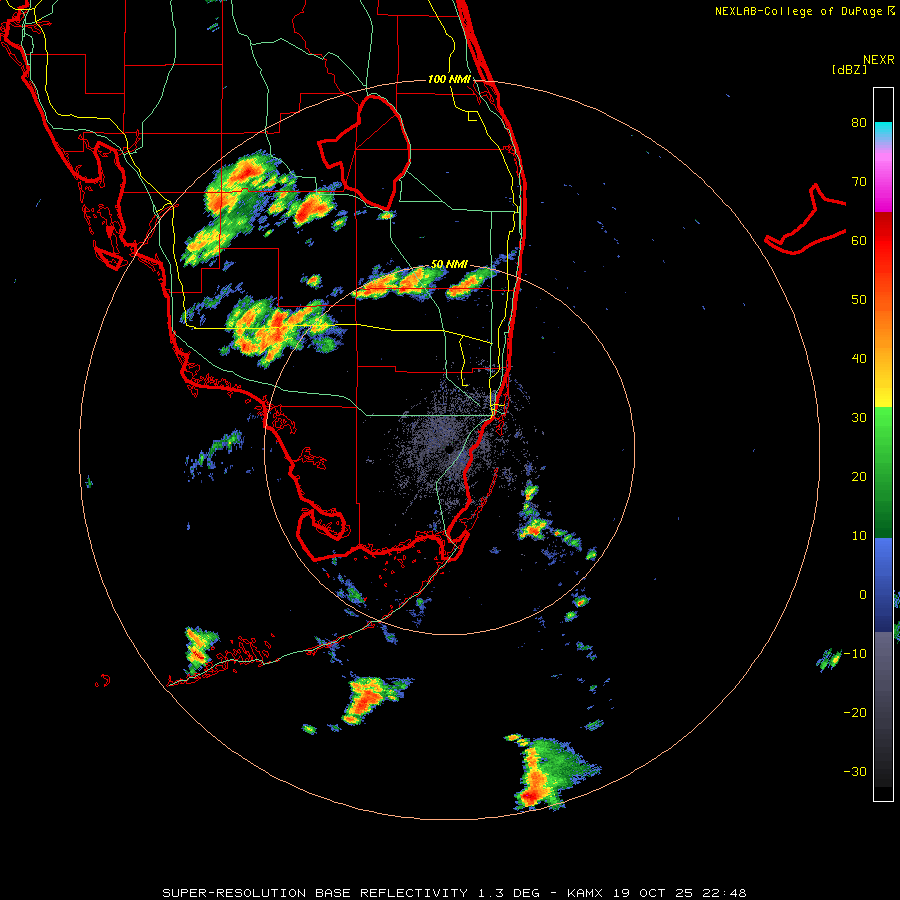The width and height of the screenshot is (900, 900).
Task: Click the 50 NMI range ring label
Action: coord(449,265)
